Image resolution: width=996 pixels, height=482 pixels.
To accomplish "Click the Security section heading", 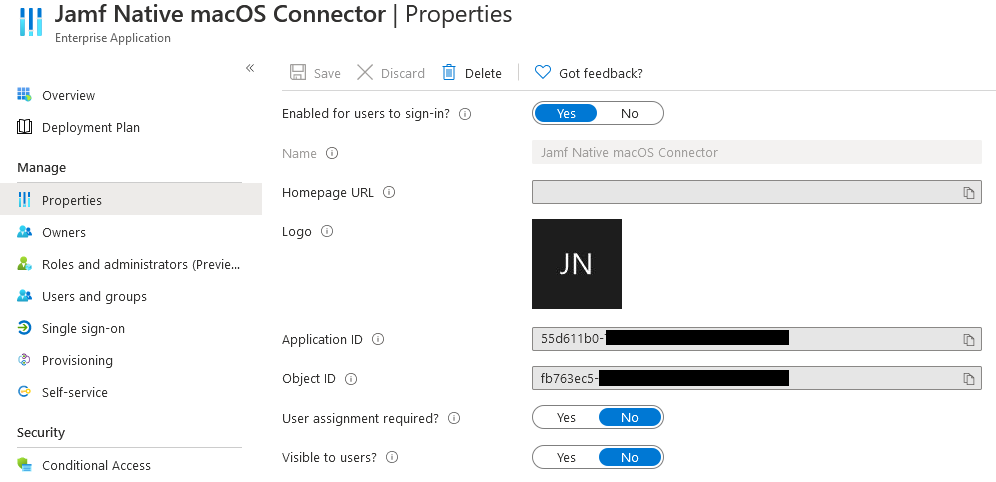I will (41, 432).
